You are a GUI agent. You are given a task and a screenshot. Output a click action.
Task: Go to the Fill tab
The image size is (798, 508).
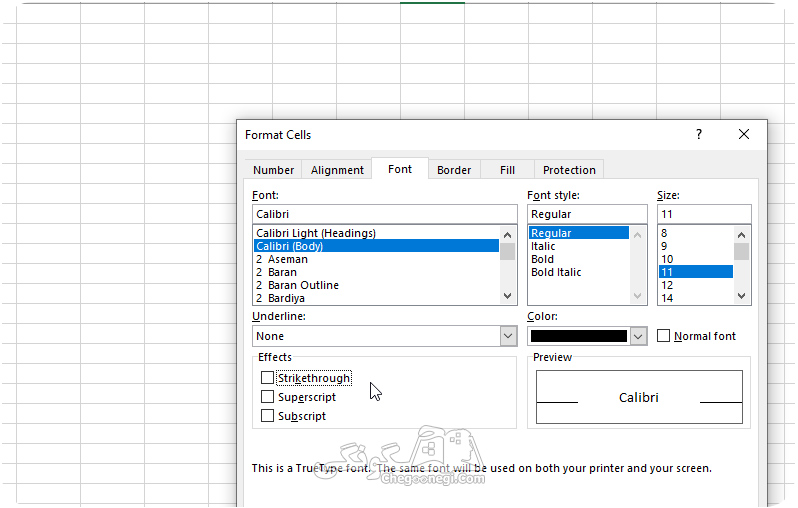[x=507, y=170]
